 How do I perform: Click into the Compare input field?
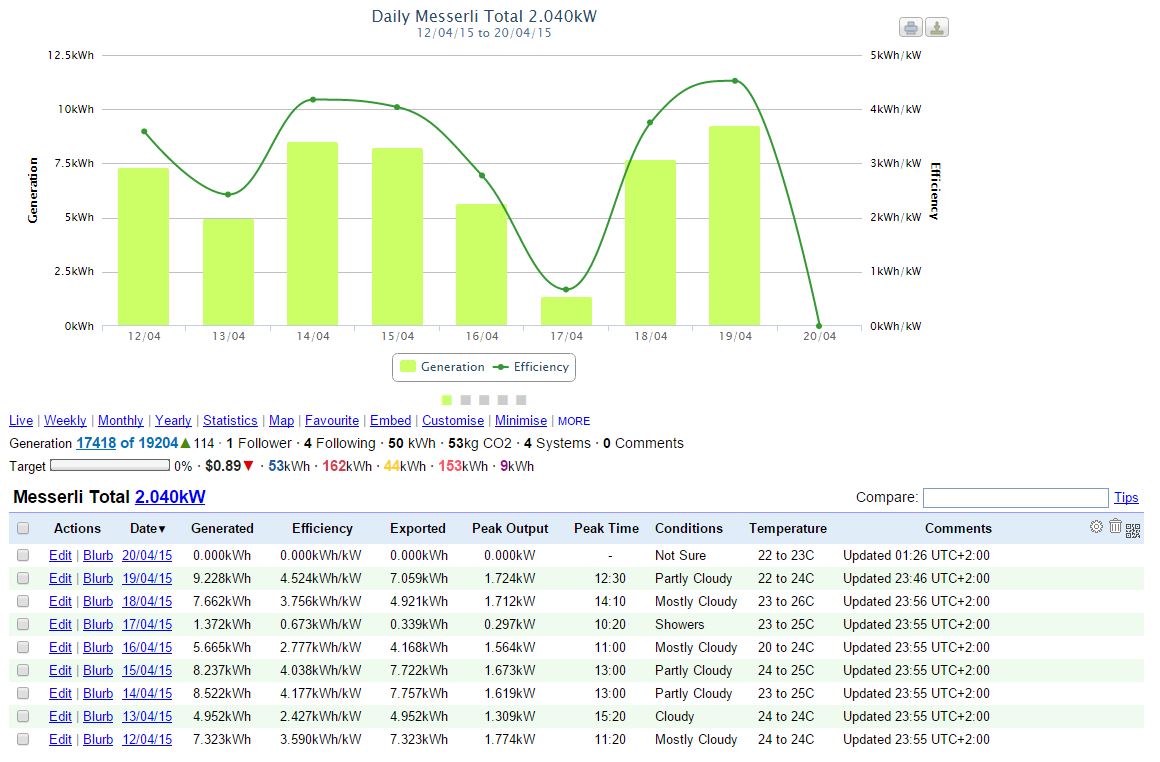click(1015, 497)
